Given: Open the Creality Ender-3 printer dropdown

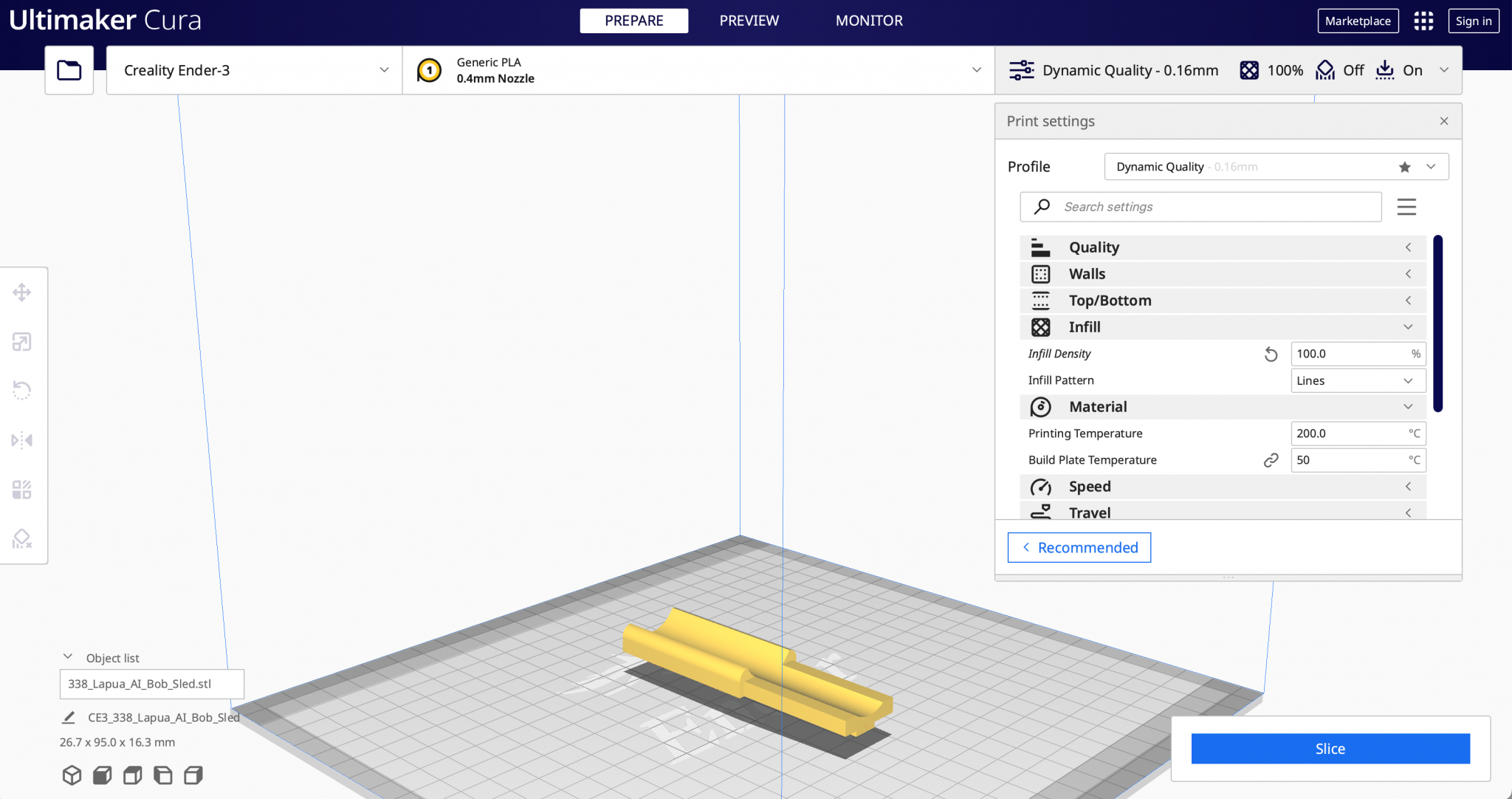Looking at the screenshot, I should tap(255, 70).
